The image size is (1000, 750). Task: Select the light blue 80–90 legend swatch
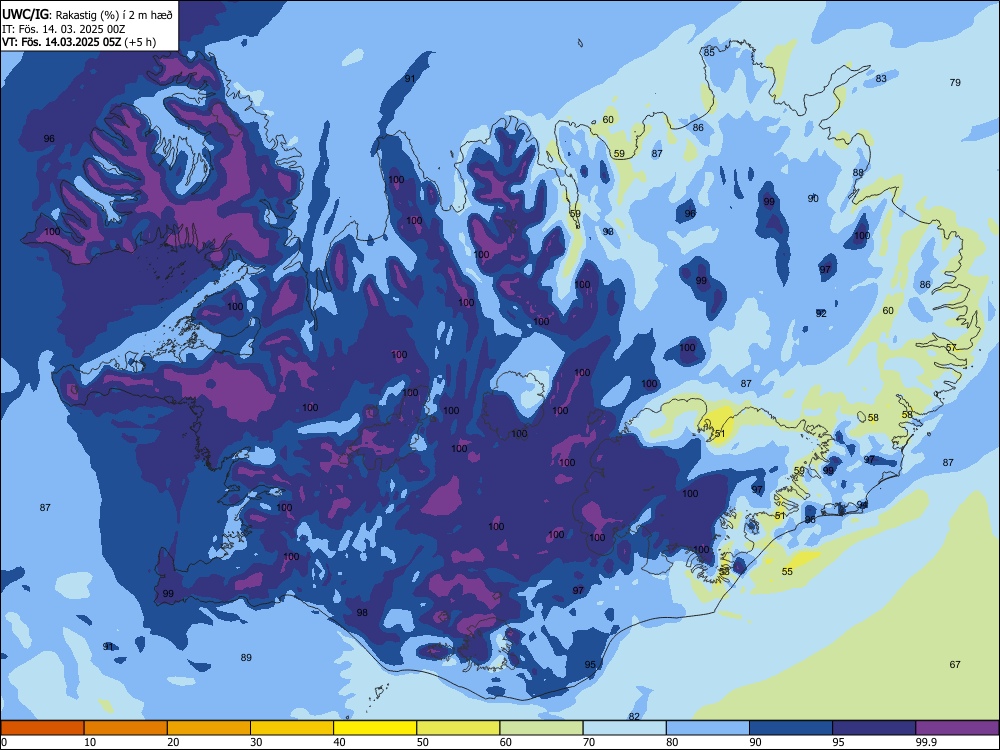pyautogui.click(x=708, y=728)
